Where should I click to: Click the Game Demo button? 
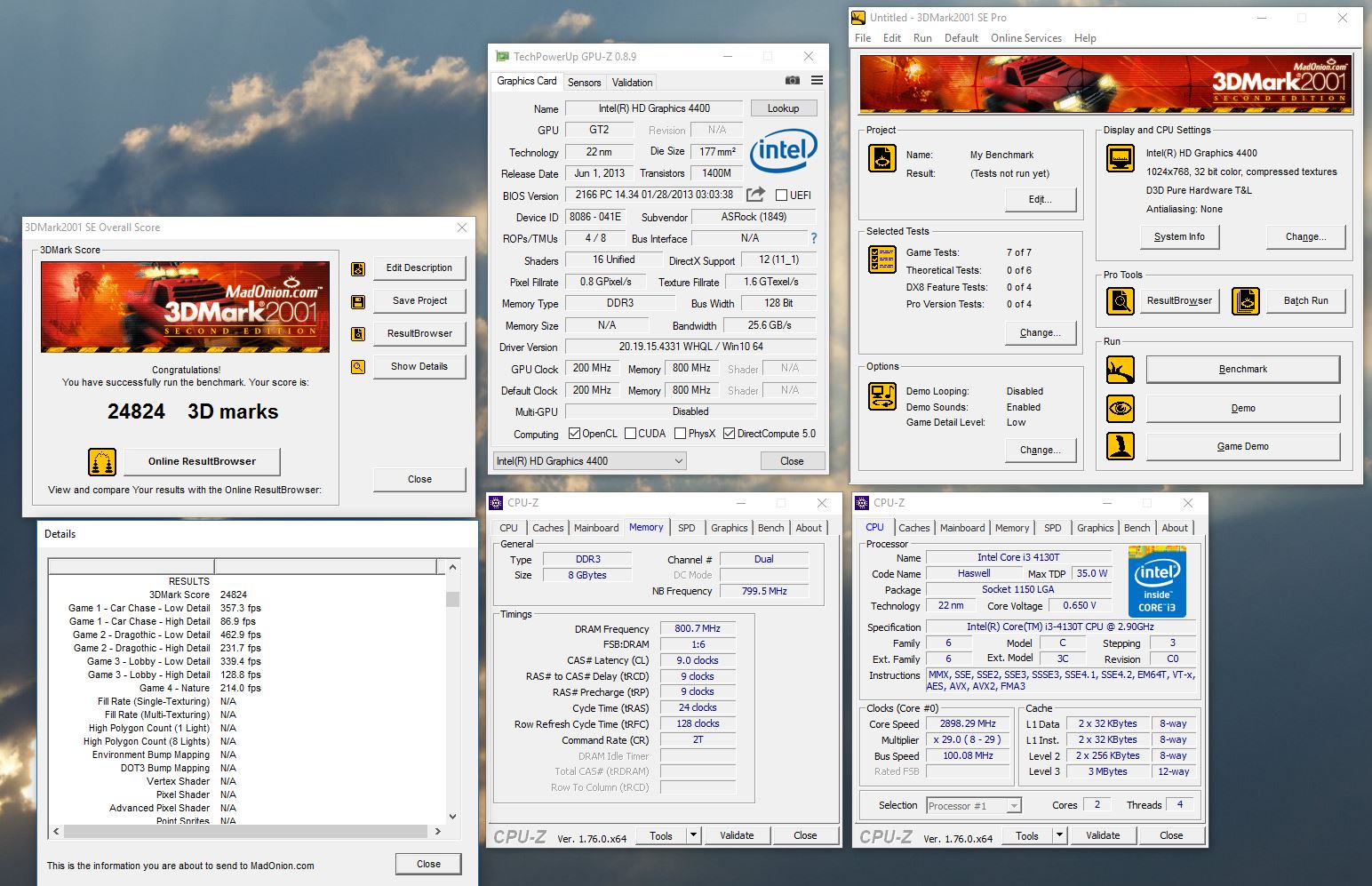pyautogui.click(x=1243, y=446)
